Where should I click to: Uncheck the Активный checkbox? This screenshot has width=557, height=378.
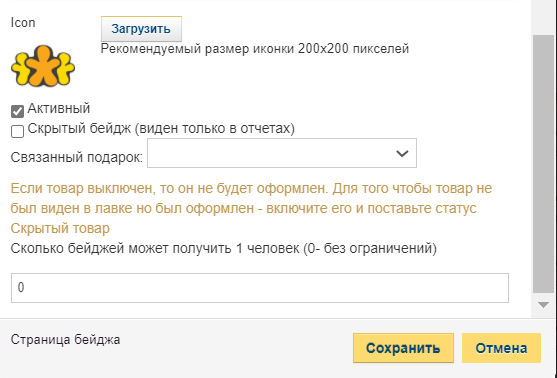(17, 111)
